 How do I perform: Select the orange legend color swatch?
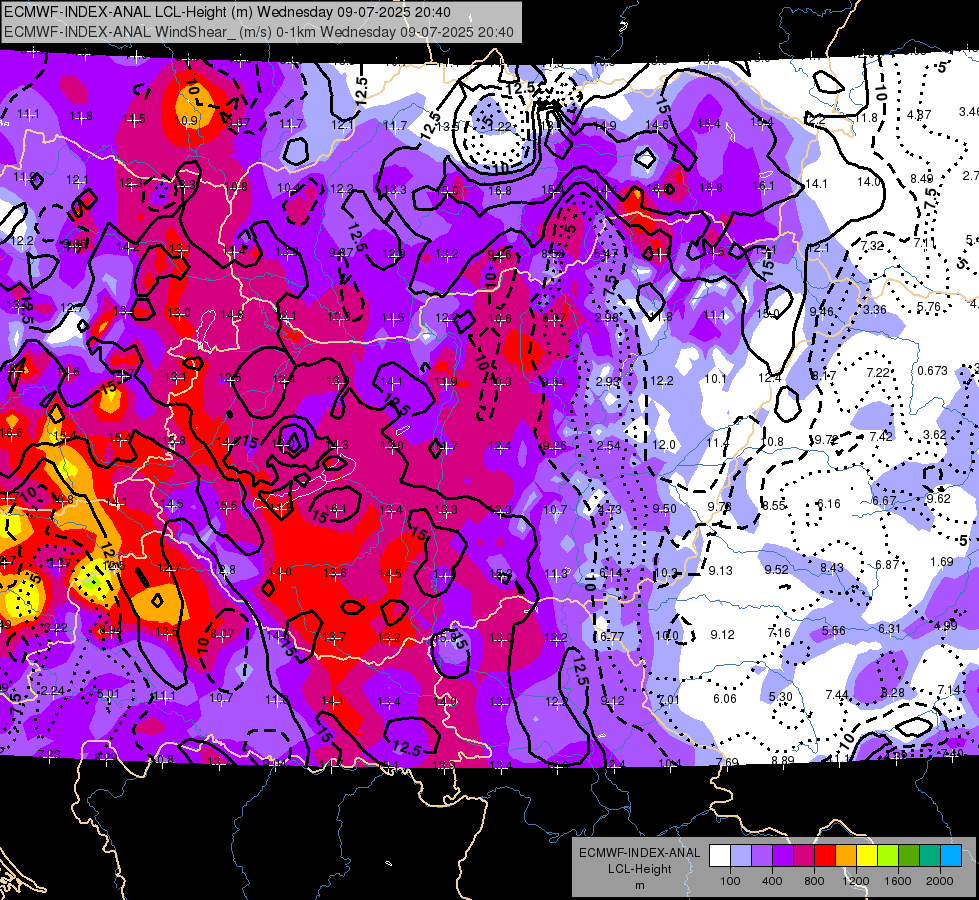[x=846, y=856]
